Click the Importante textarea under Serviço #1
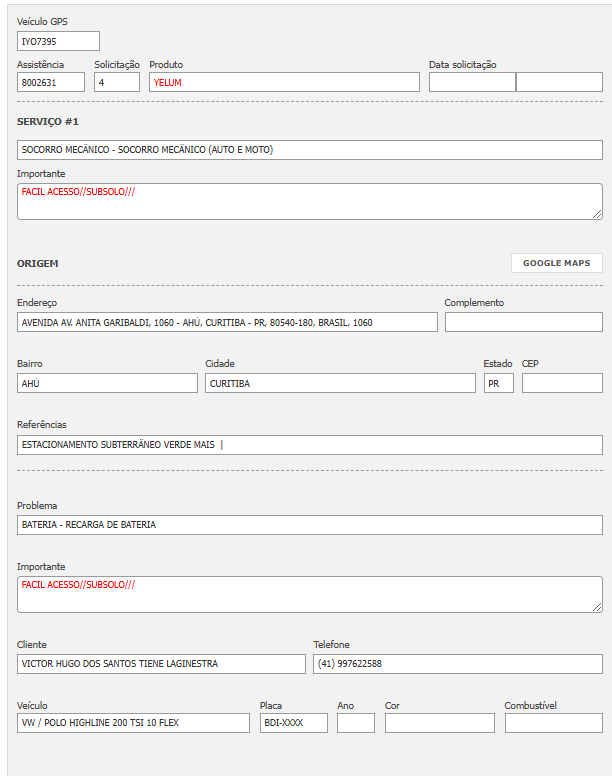 (310, 201)
